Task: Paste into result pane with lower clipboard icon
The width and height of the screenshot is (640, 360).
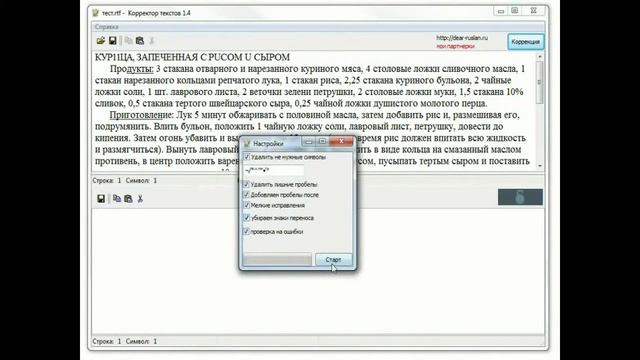Action: tap(128, 198)
